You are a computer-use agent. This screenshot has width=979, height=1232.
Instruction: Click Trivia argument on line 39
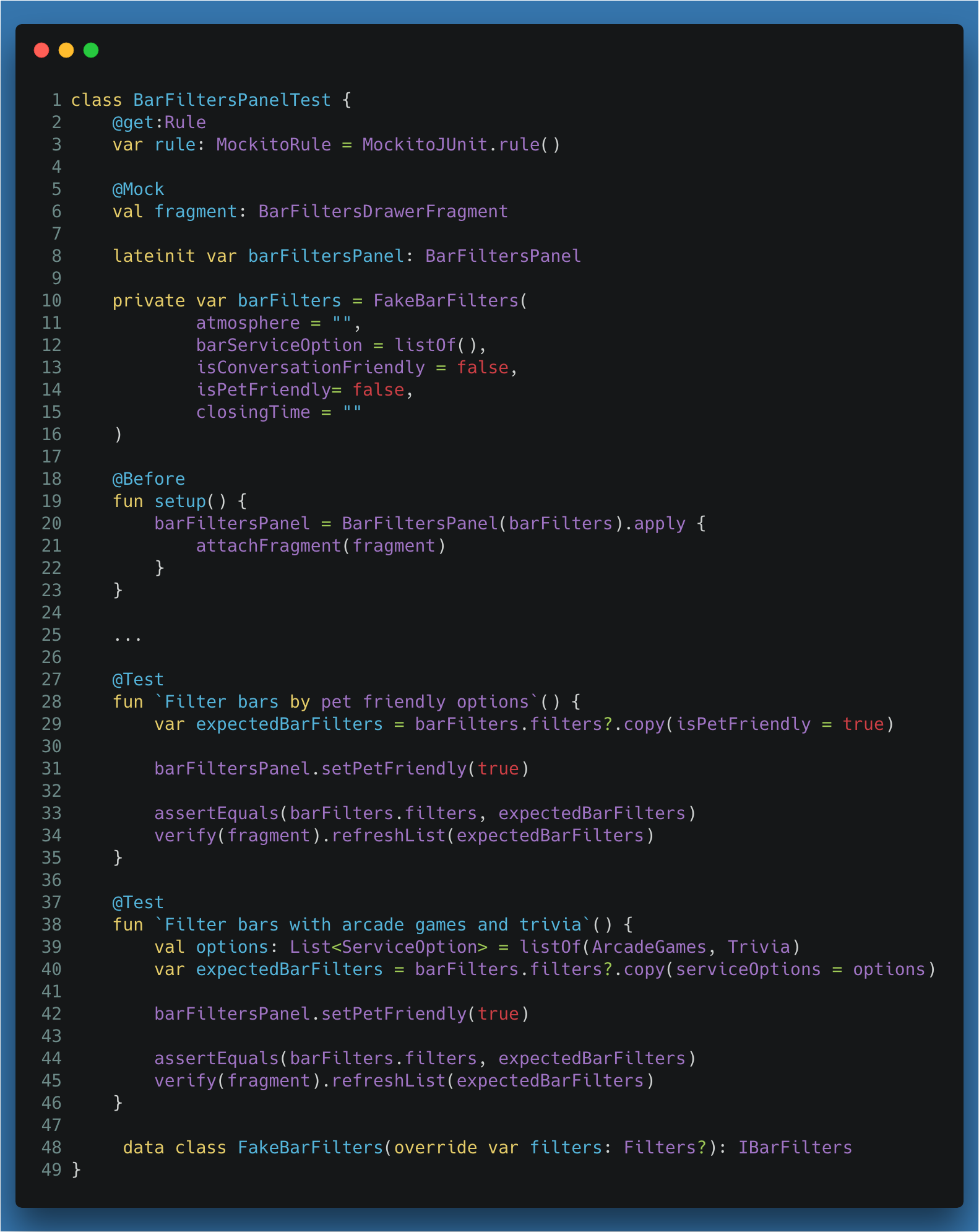pyautogui.click(x=759, y=947)
